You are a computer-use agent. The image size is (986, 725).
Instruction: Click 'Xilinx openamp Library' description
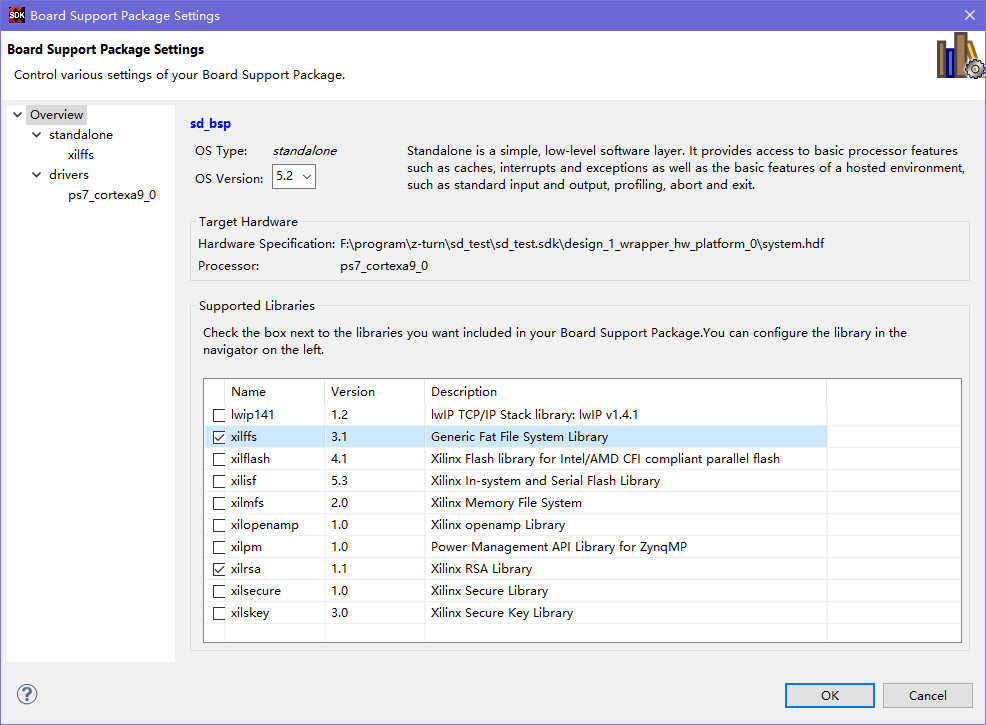pyautogui.click(x=497, y=525)
